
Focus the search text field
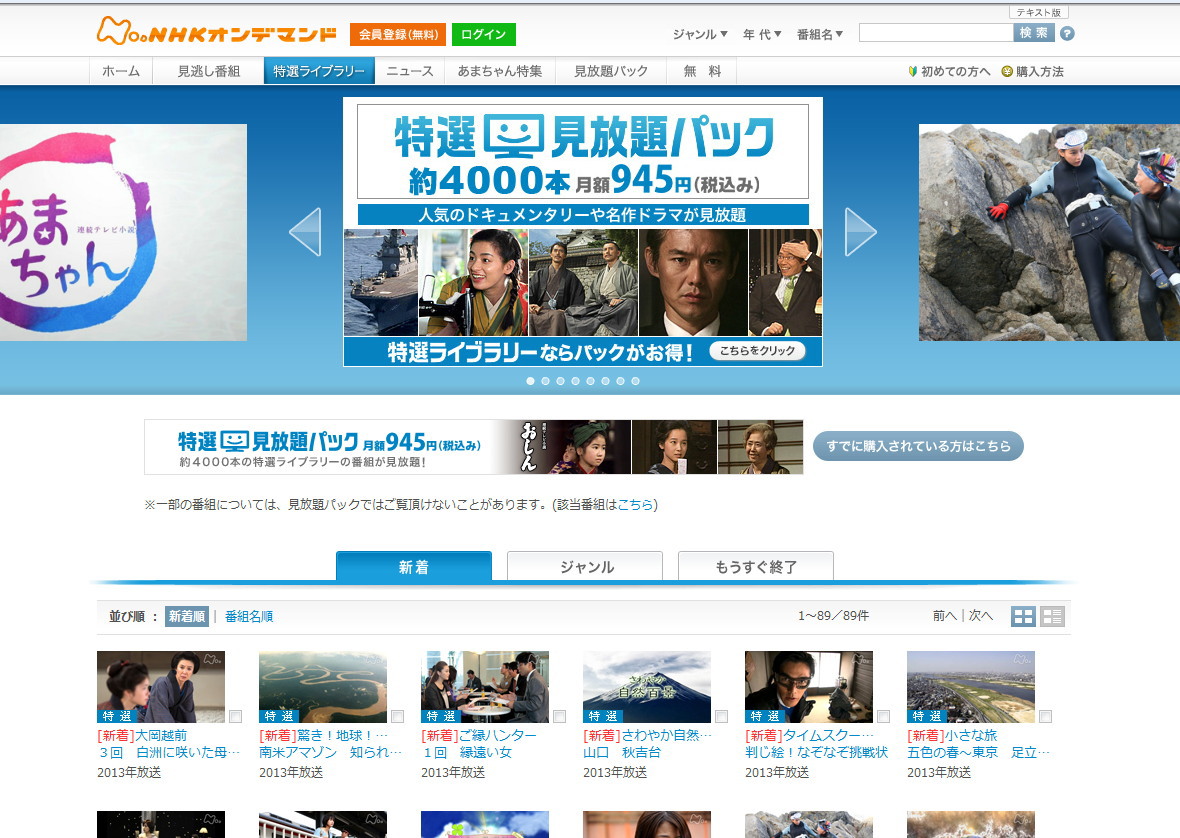tap(936, 32)
